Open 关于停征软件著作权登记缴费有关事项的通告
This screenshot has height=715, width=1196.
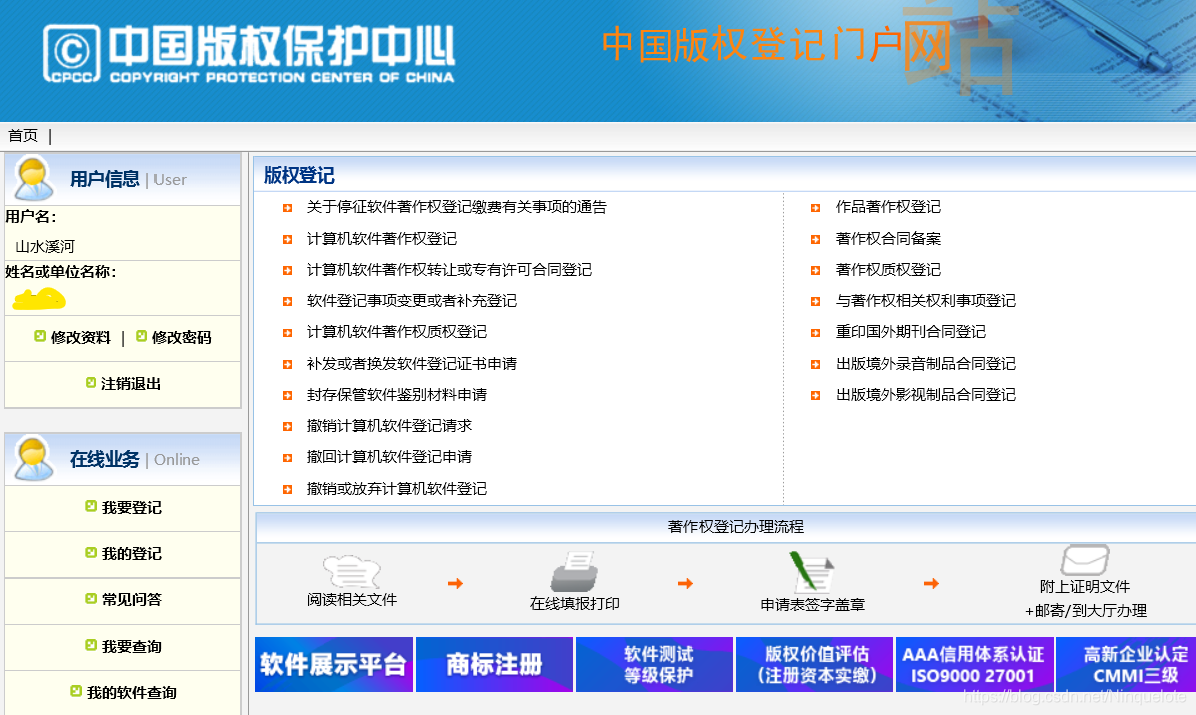(x=455, y=207)
